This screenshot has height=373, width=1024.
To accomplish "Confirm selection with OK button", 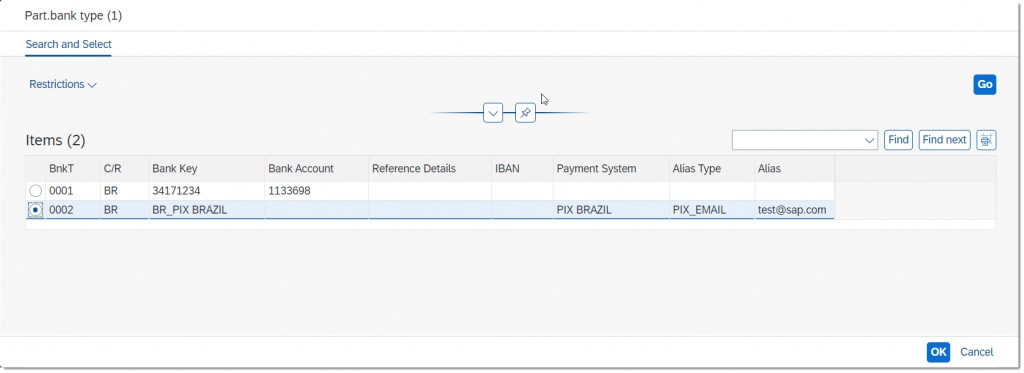I will point(938,352).
